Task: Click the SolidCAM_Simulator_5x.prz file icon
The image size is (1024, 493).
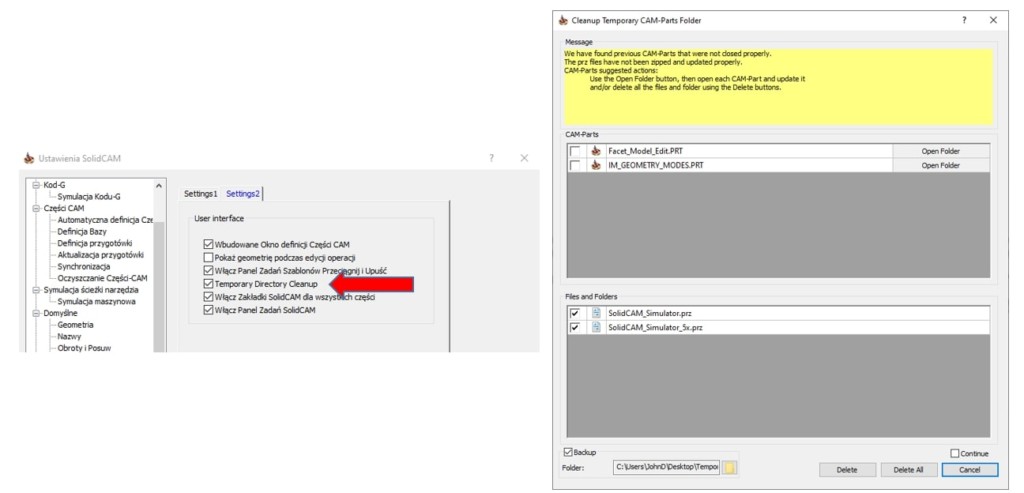Action: [x=597, y=327]
